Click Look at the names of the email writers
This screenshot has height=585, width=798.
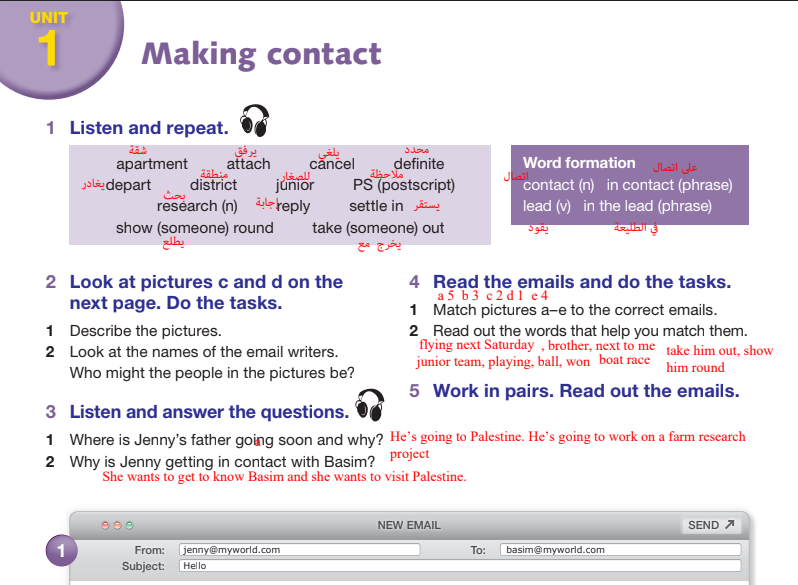point(204,352)
